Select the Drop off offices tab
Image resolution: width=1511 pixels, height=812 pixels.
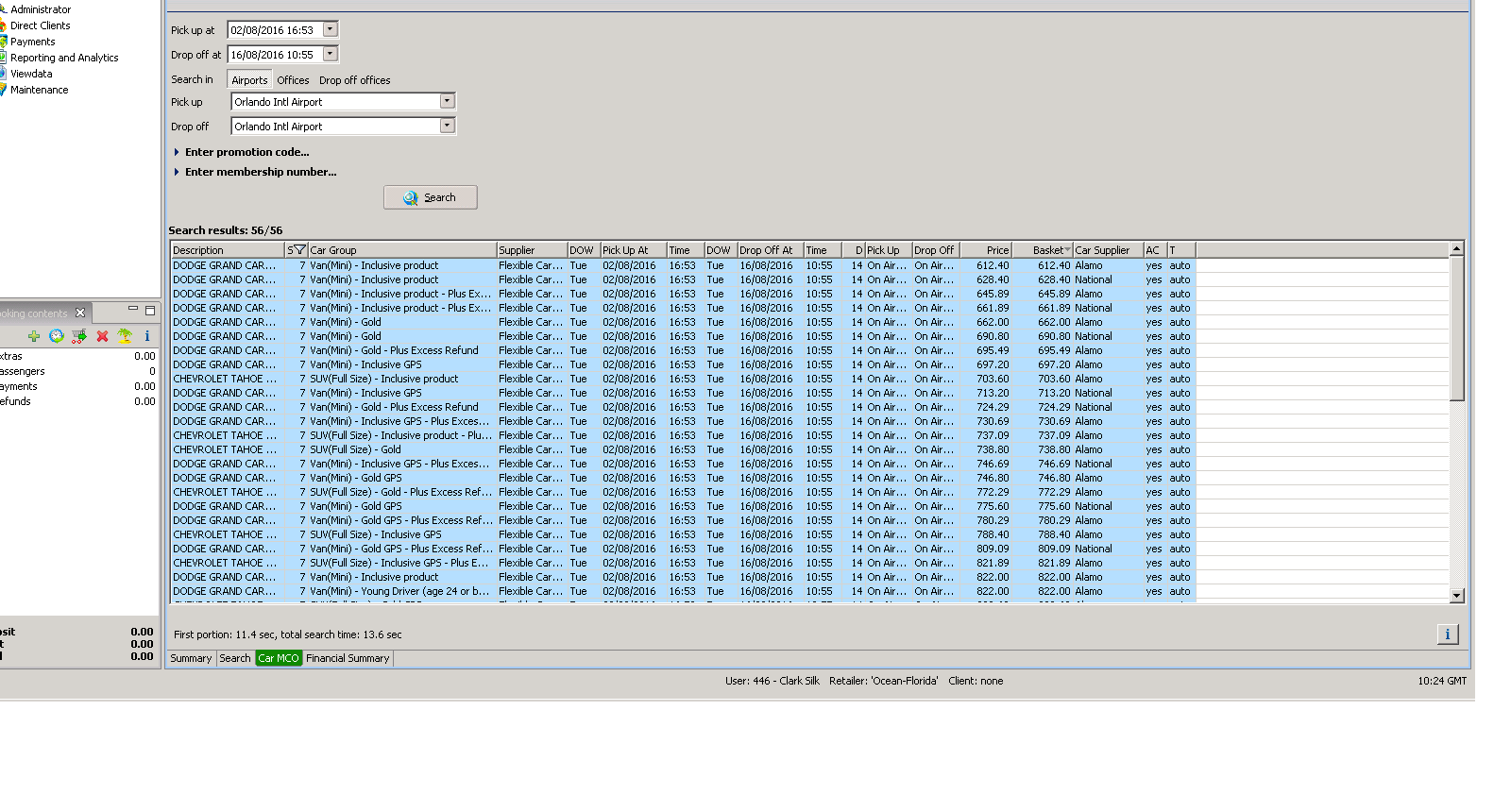pos(354,80)
